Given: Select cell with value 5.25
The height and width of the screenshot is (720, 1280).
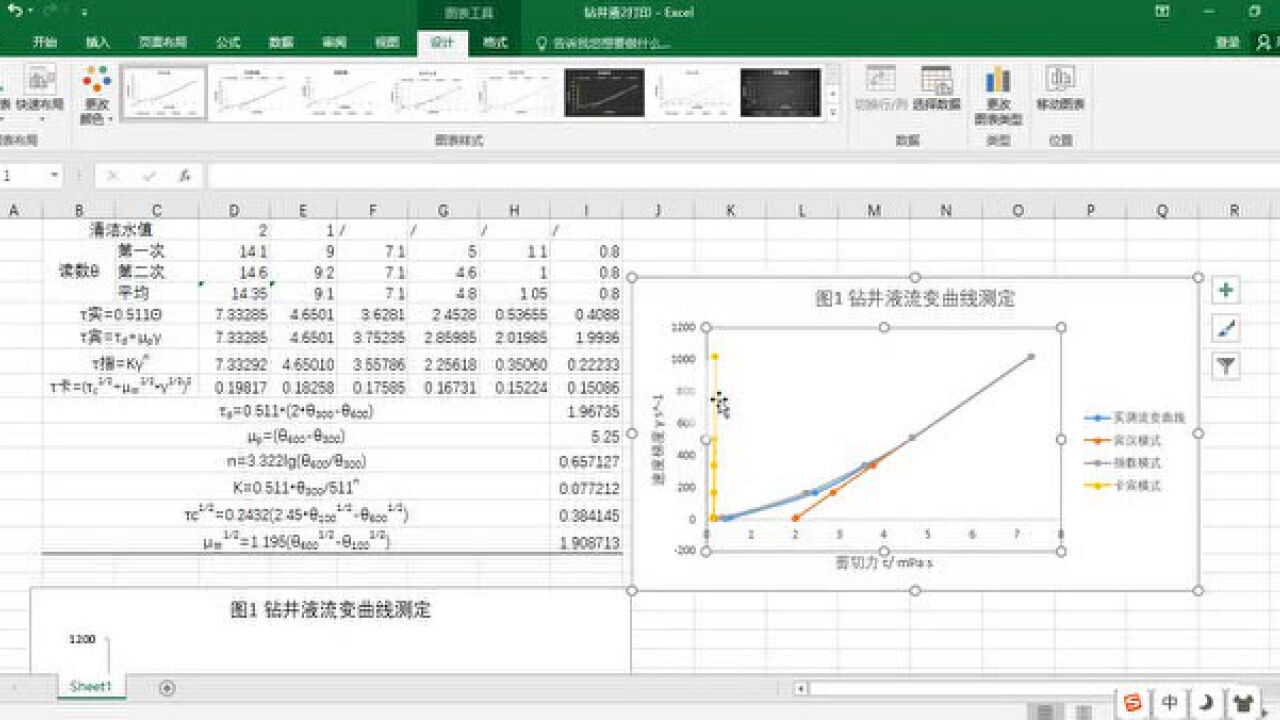Looking at the screenshot, I should click(x=586, y=437).
